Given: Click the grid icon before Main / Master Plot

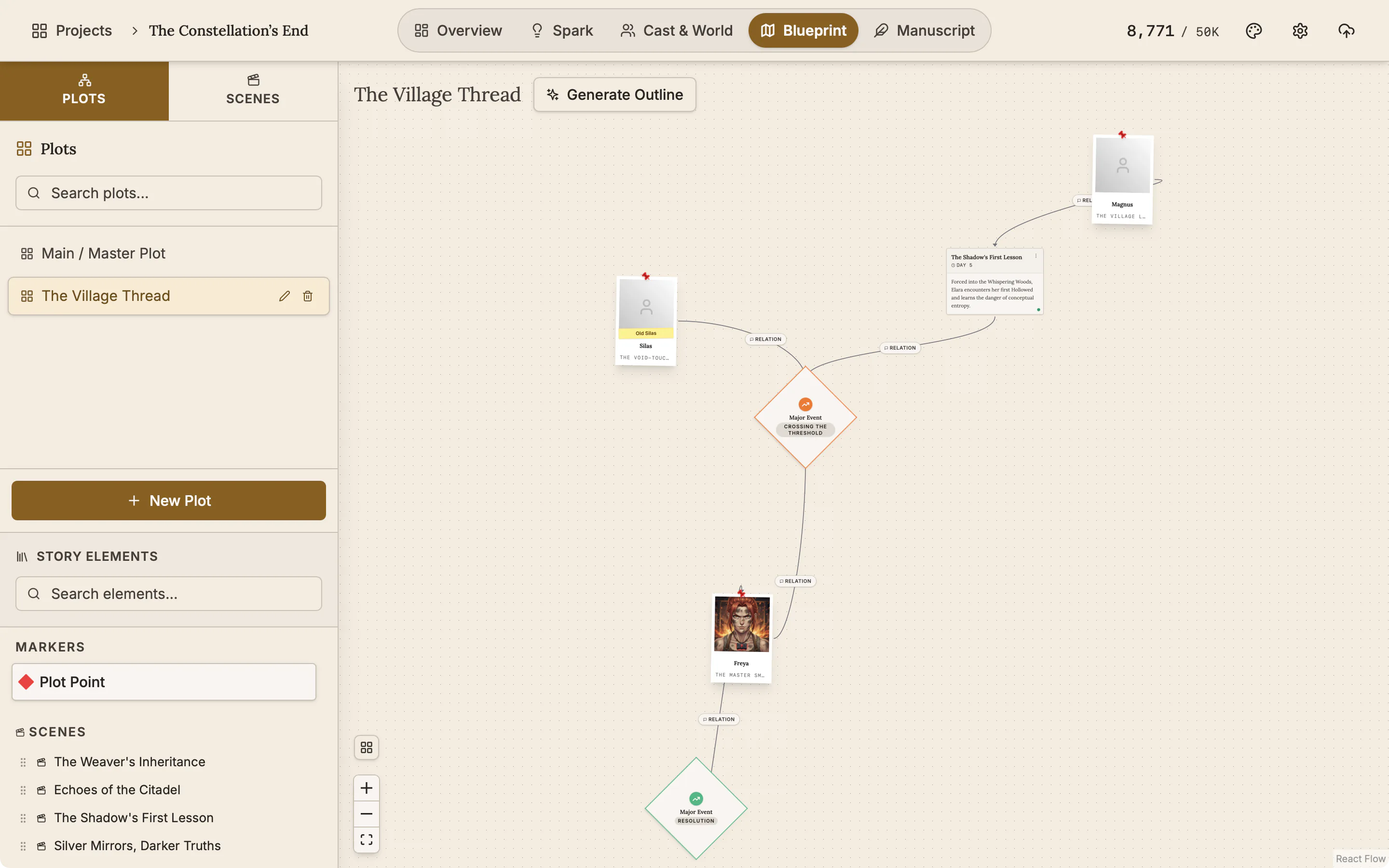Looking at the screenshot, I should [x=27, y=253].
